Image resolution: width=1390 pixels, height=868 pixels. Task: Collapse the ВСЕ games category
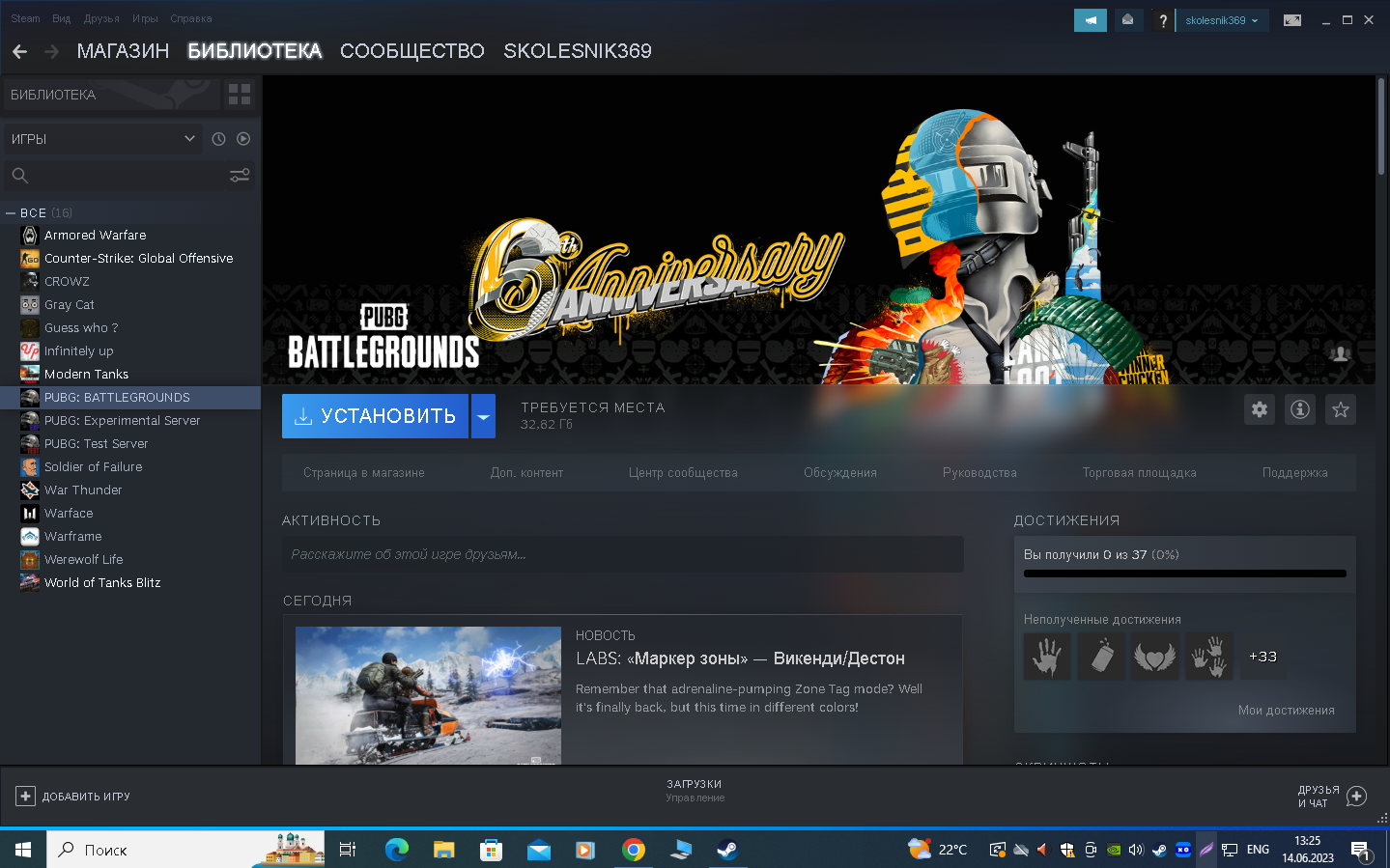pos(11,212)
